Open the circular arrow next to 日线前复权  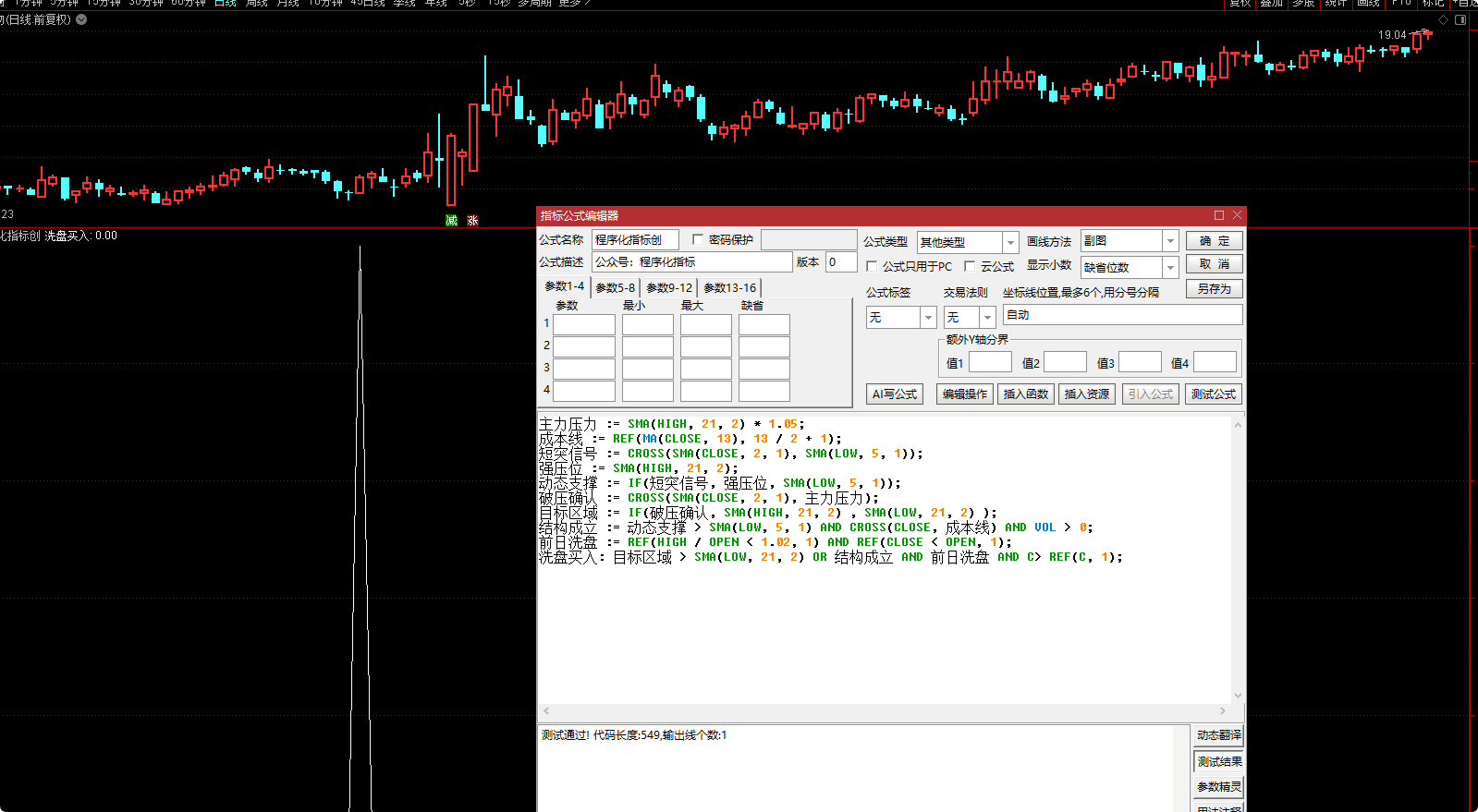tap(81, 19)
